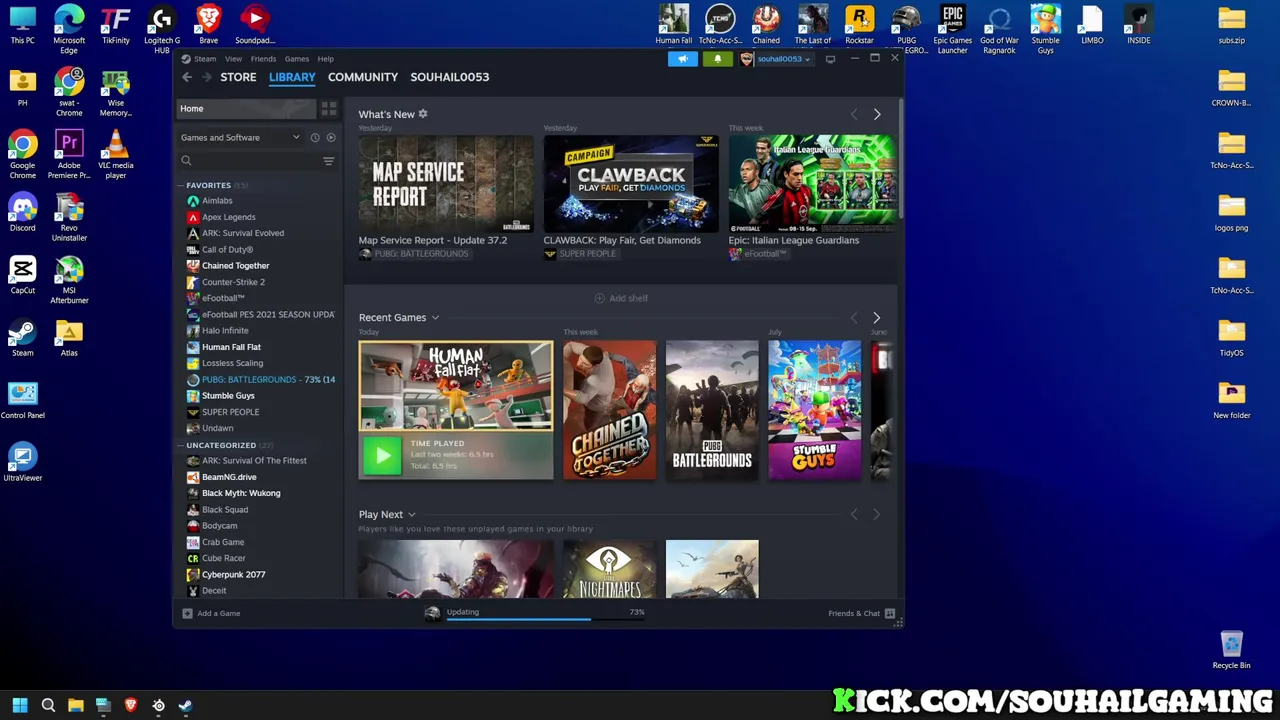Open the Friends menu
This screenshot has width=1280, height=720.
pyautogui.click(x=263, y=59)
